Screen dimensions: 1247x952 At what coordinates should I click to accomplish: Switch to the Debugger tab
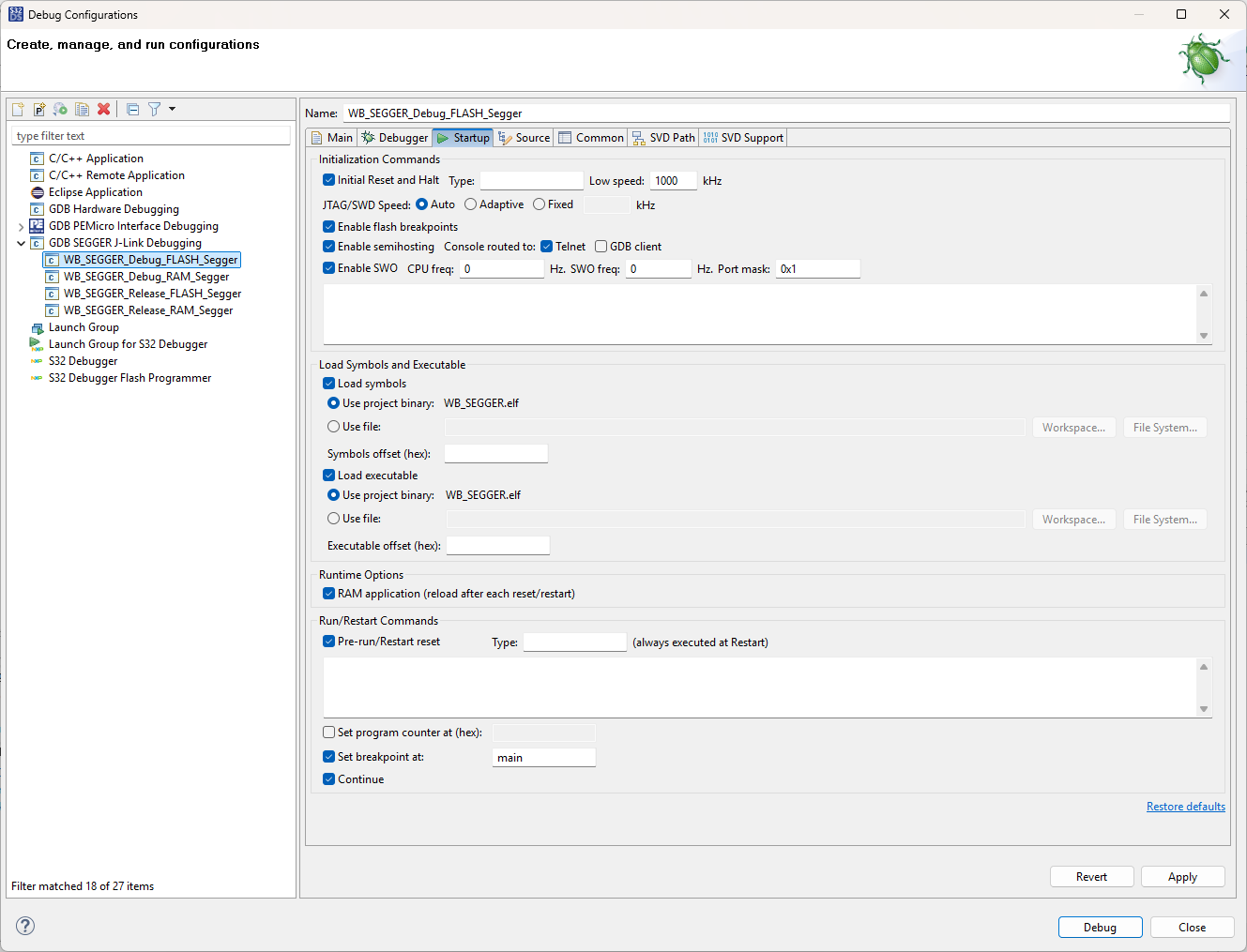[x=394, y=138]
